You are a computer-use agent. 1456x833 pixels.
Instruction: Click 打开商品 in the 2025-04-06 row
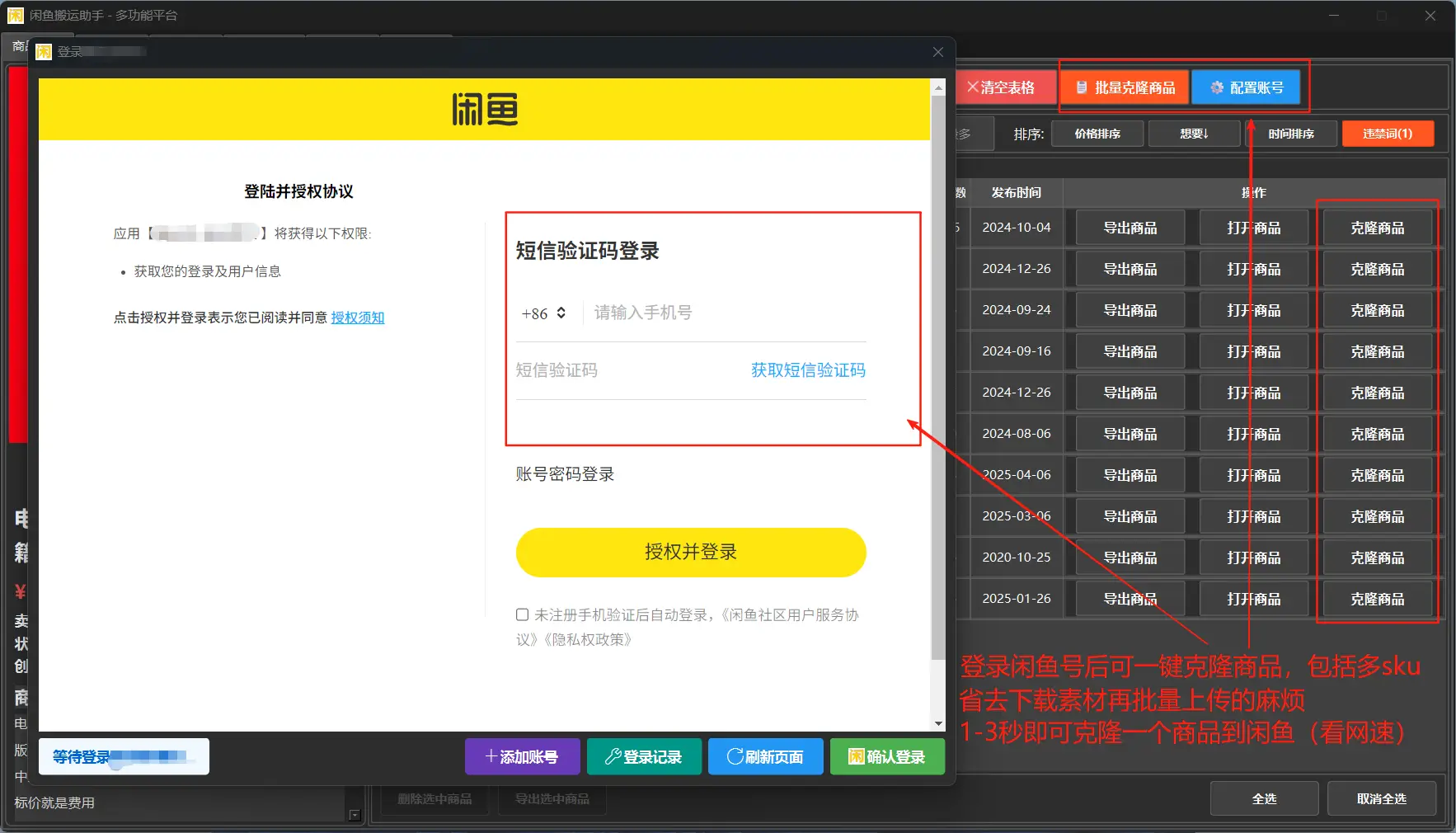tap(1254, 475)
